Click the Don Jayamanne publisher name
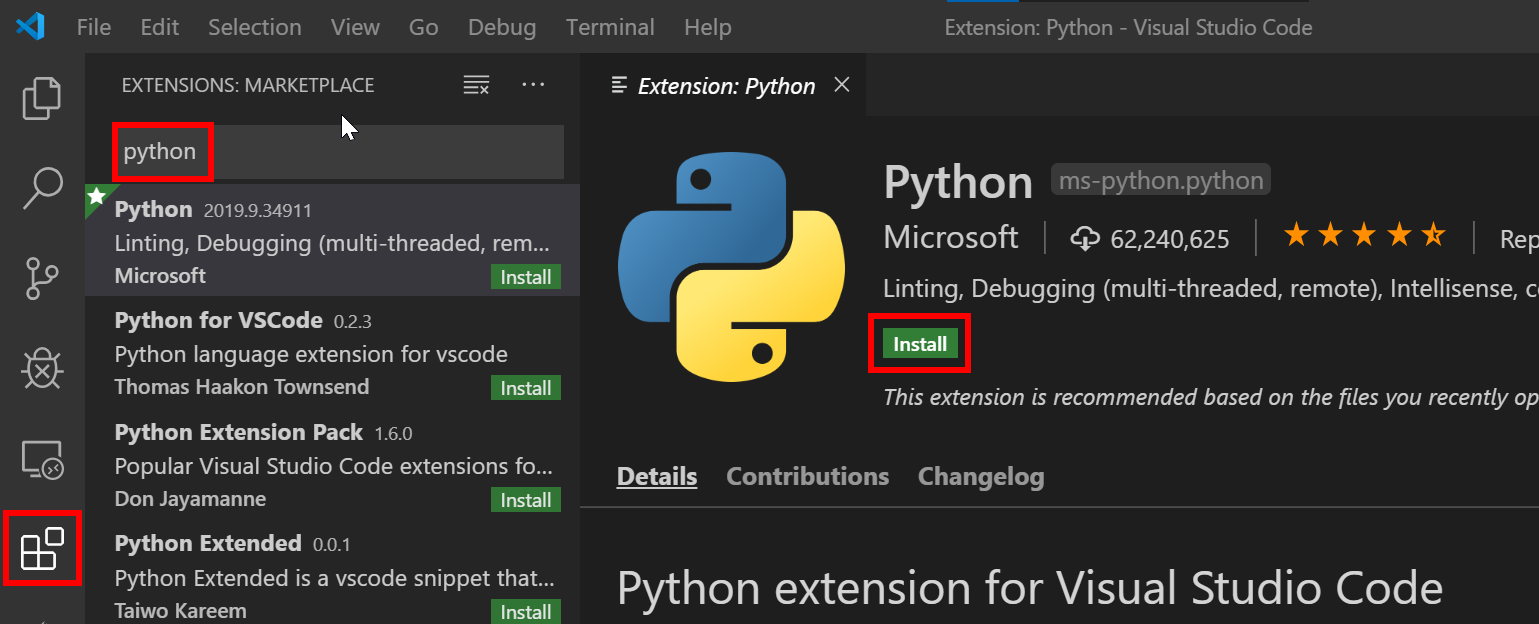 190,499
